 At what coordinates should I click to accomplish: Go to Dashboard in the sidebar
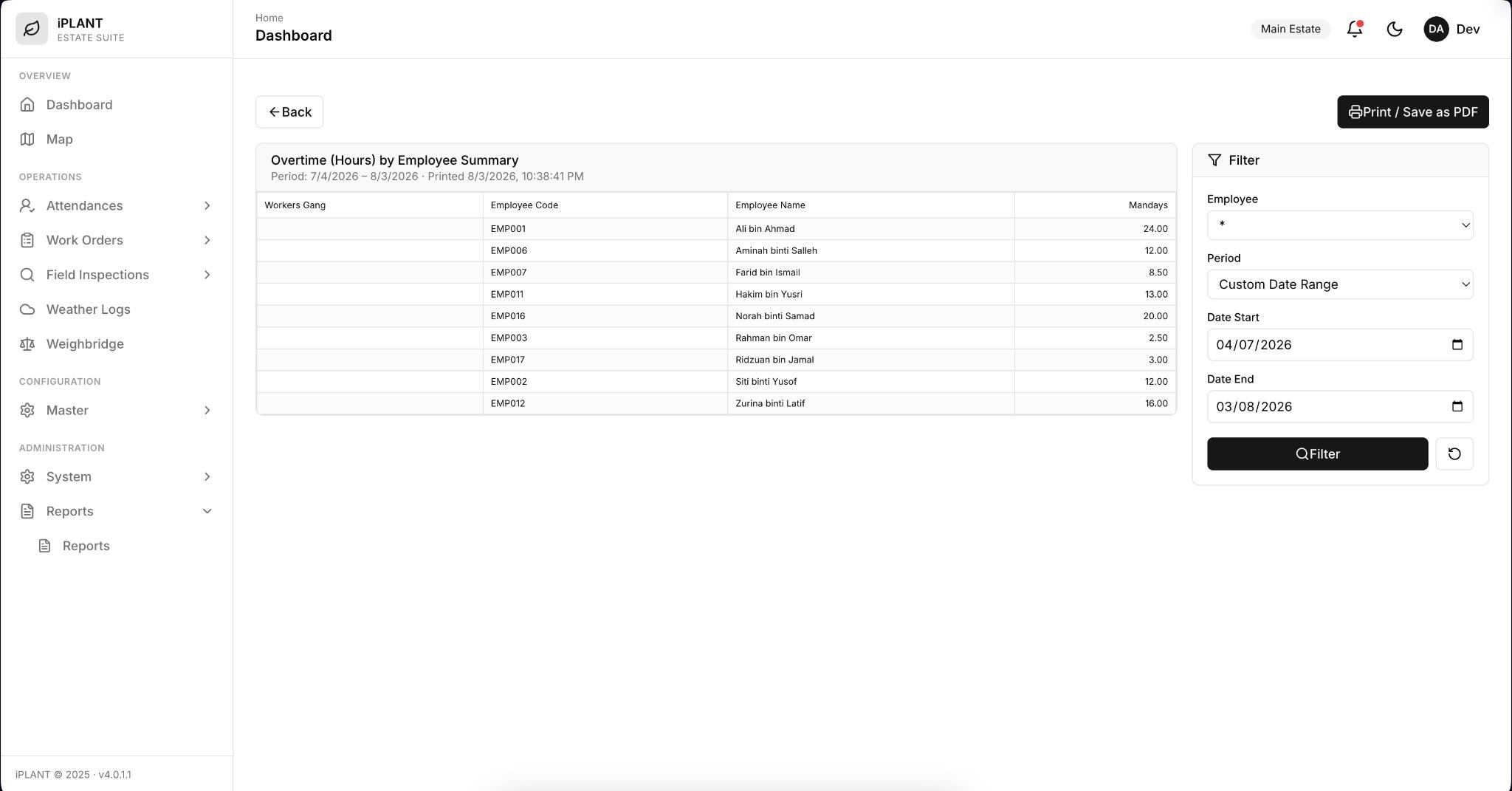[x=116, y=105]
